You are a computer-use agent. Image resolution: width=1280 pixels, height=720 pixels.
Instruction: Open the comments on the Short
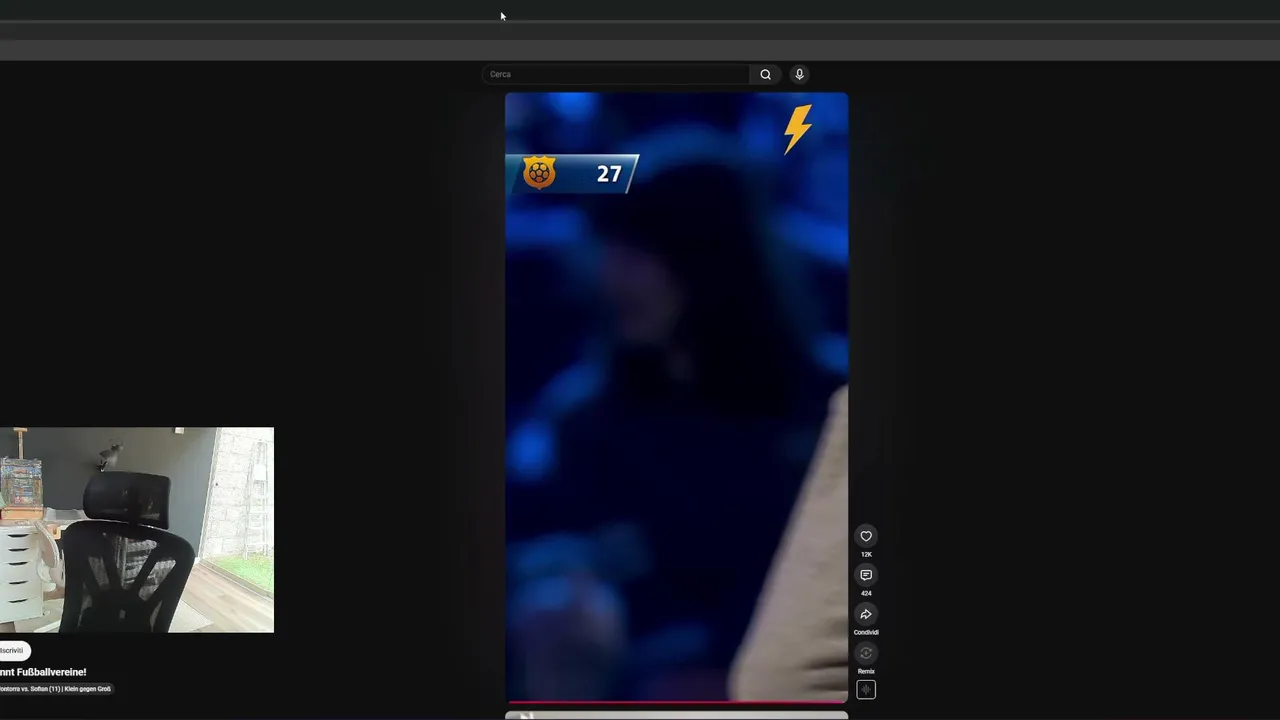[866, 575]
